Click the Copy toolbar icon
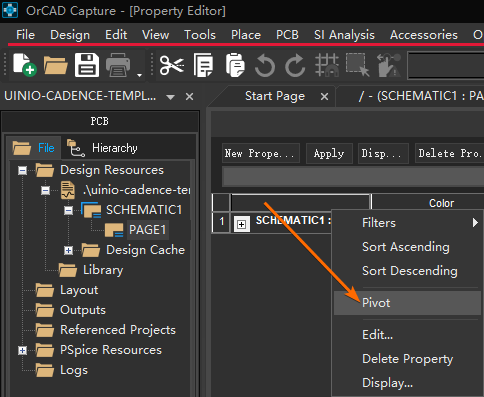The height and width of the screenshot is (397, 484). (x=203, y=65)
